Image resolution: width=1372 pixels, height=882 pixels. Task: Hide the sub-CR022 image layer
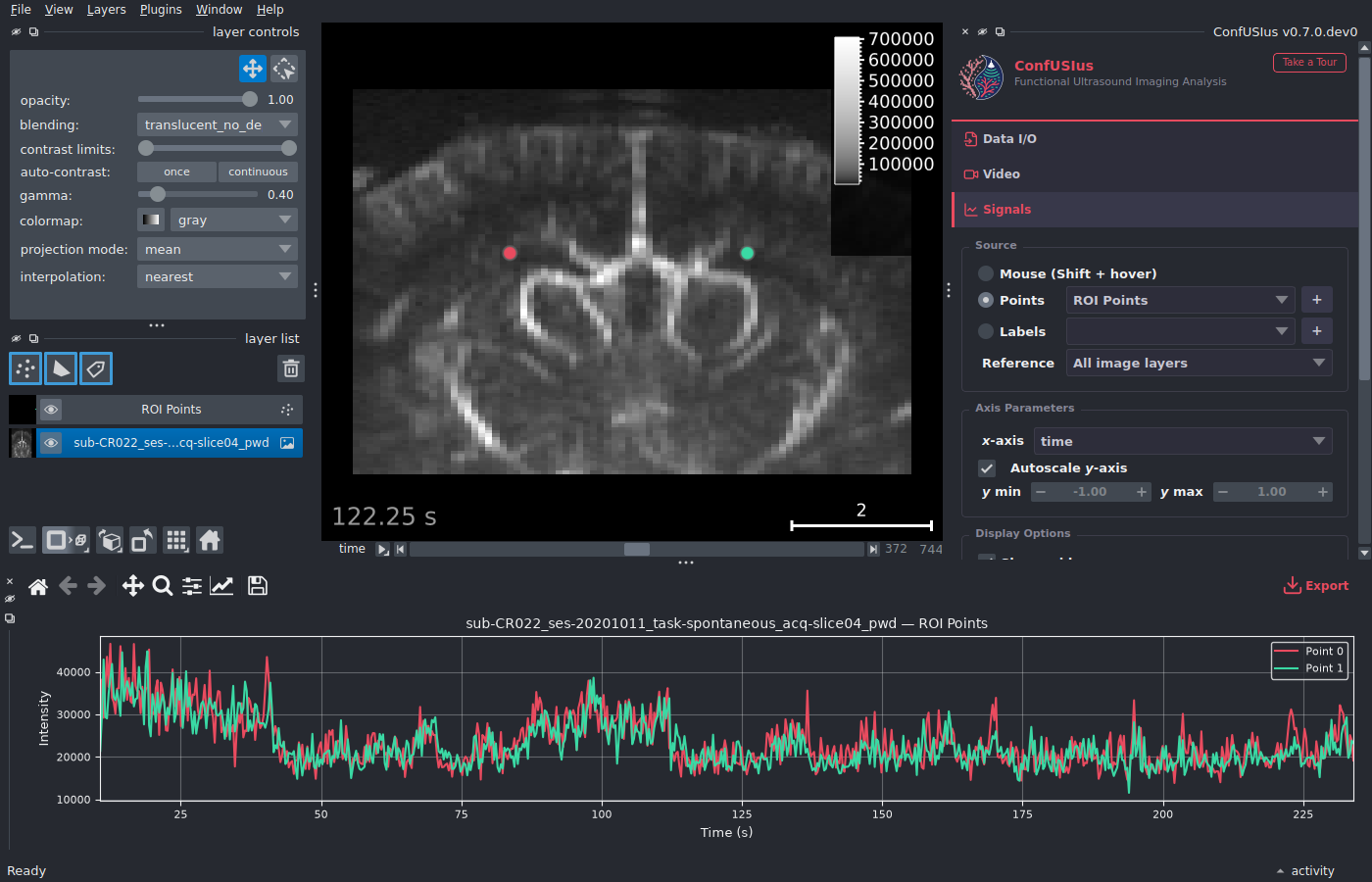point(51,443)
